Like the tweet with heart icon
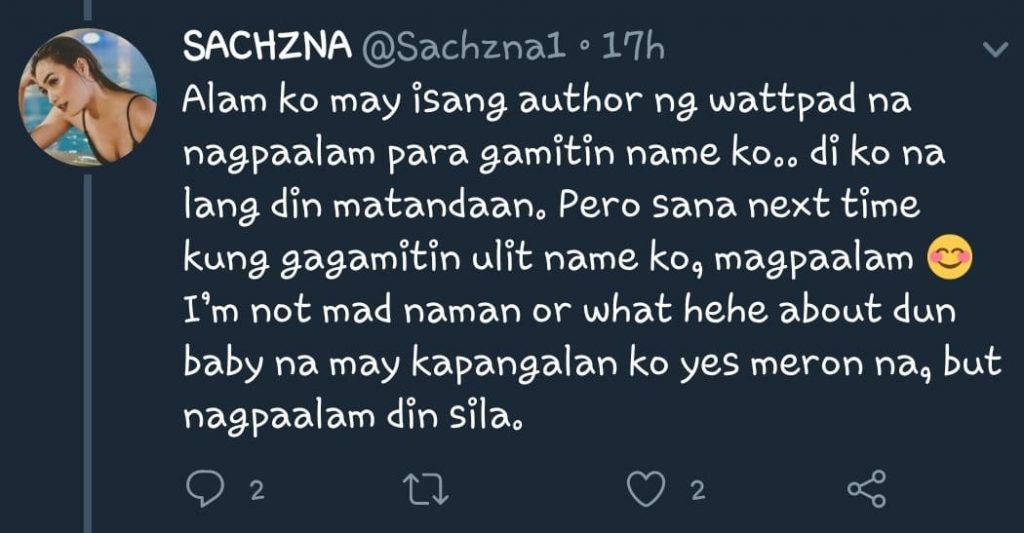Screen dimensions: 1024x533 pos(646,489)
